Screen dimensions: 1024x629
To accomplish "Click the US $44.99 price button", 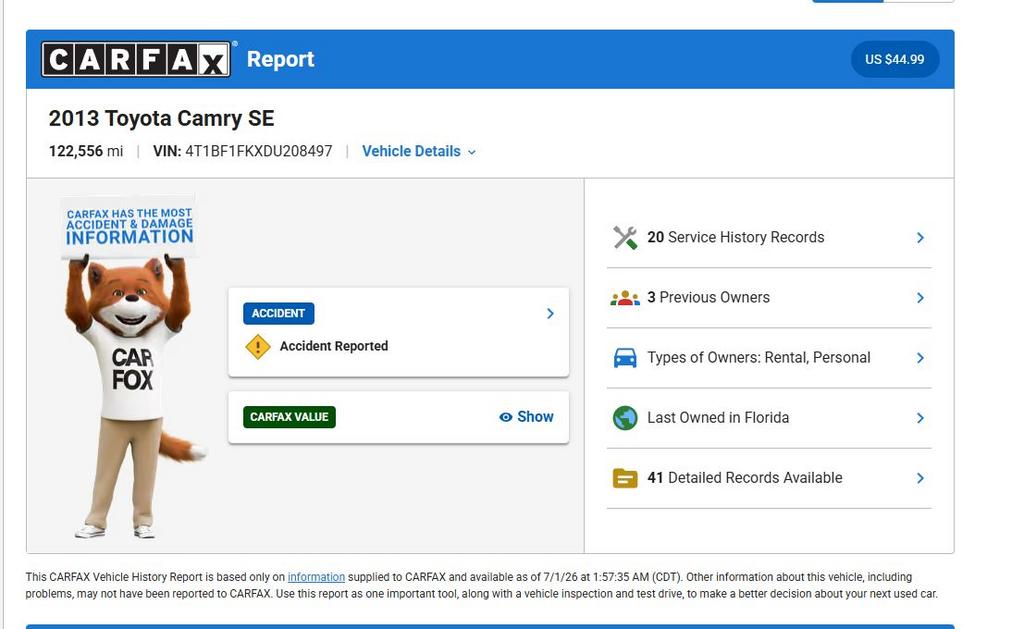I will pos(895,59).
